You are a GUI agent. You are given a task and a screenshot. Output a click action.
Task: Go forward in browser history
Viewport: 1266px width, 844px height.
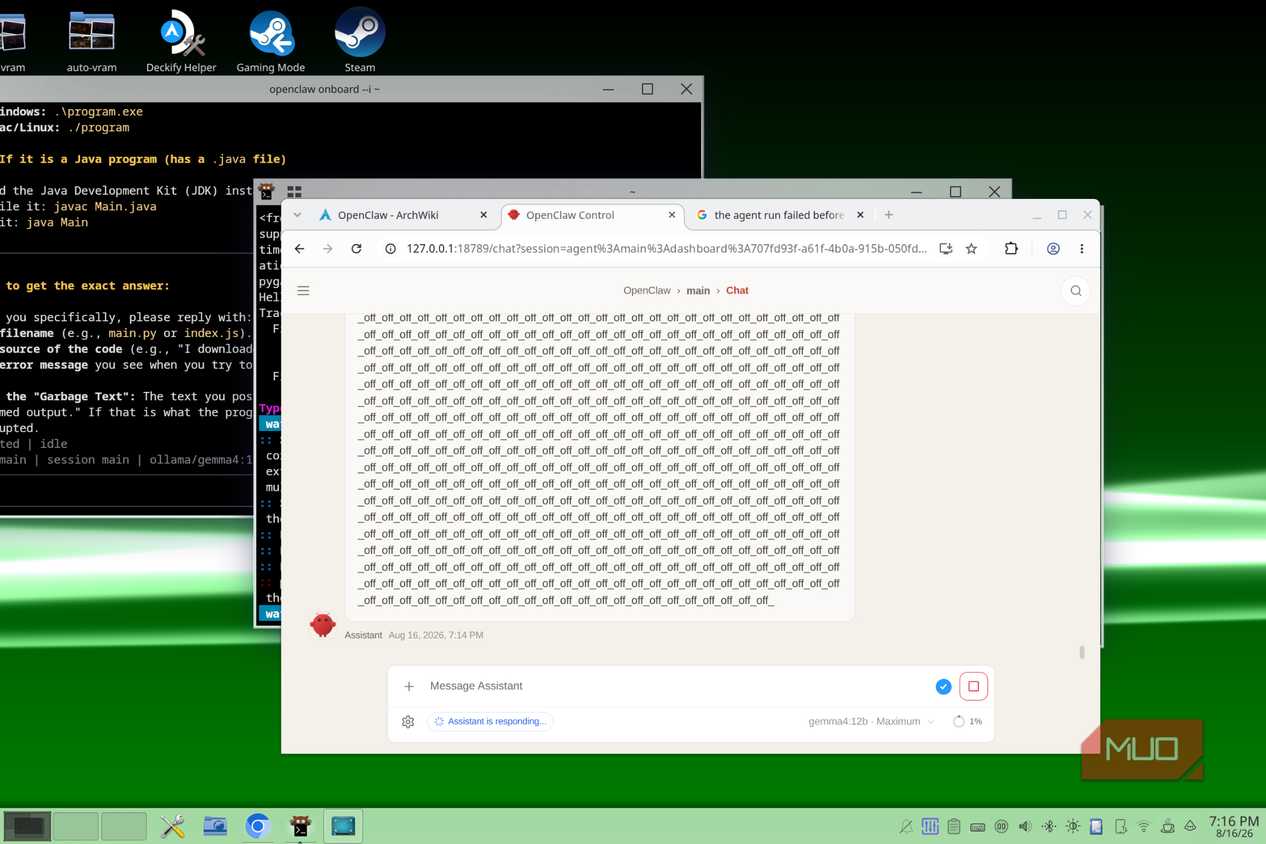pos(328,249)
